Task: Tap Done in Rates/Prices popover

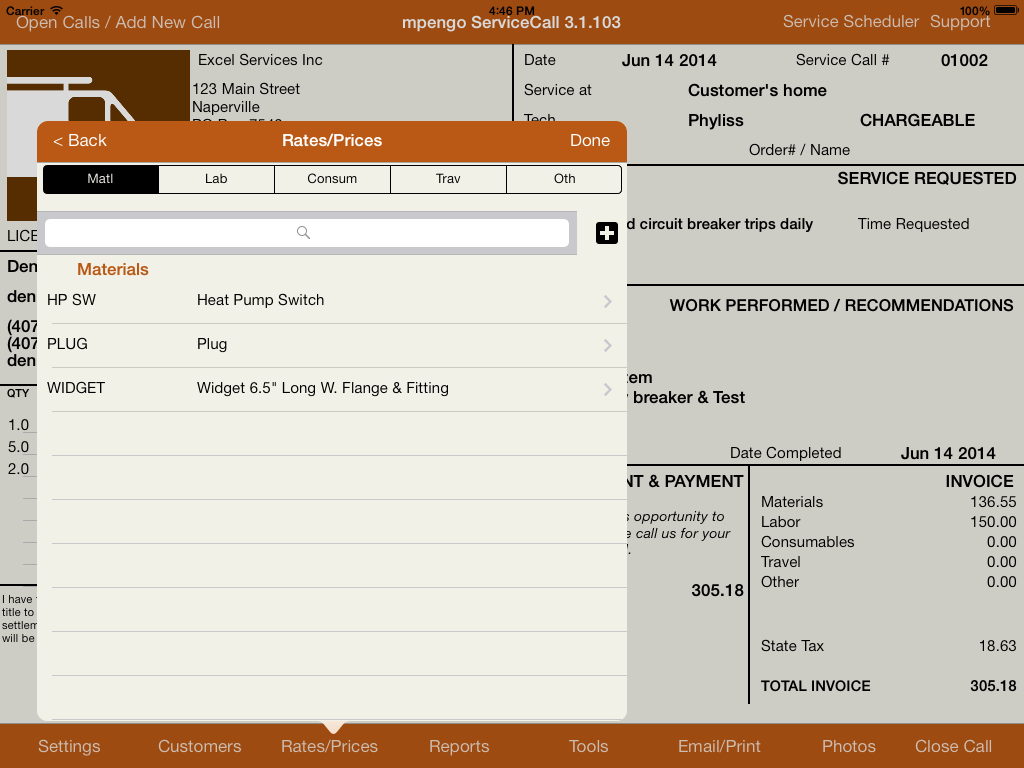Action: 589,141
